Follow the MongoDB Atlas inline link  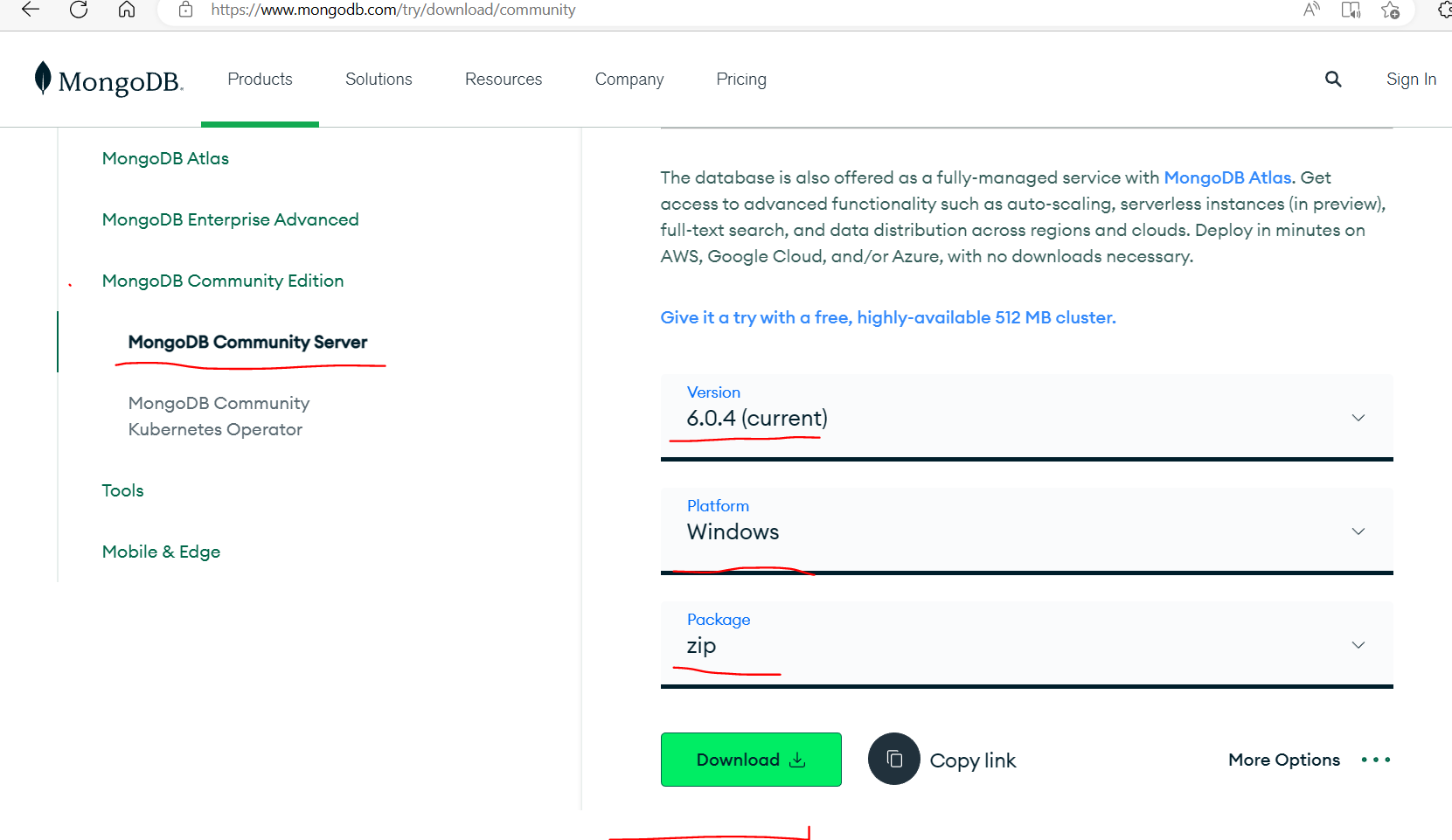point(1227,177)
